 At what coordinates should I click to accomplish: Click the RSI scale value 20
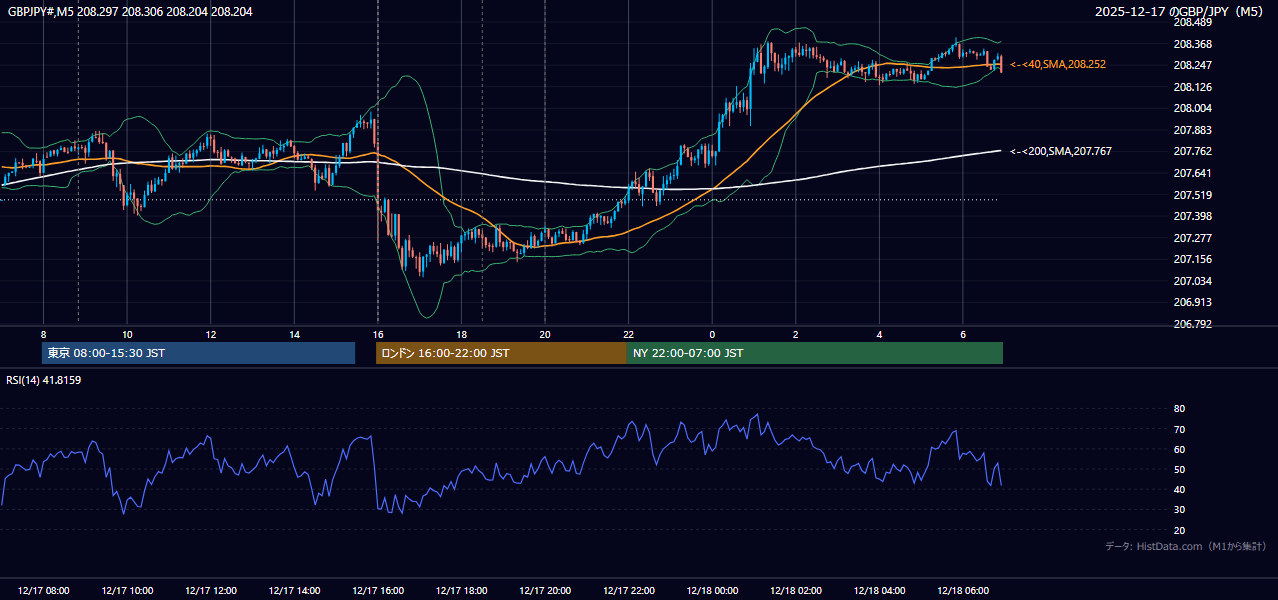pyautogui.click(x=1179, y=530)
